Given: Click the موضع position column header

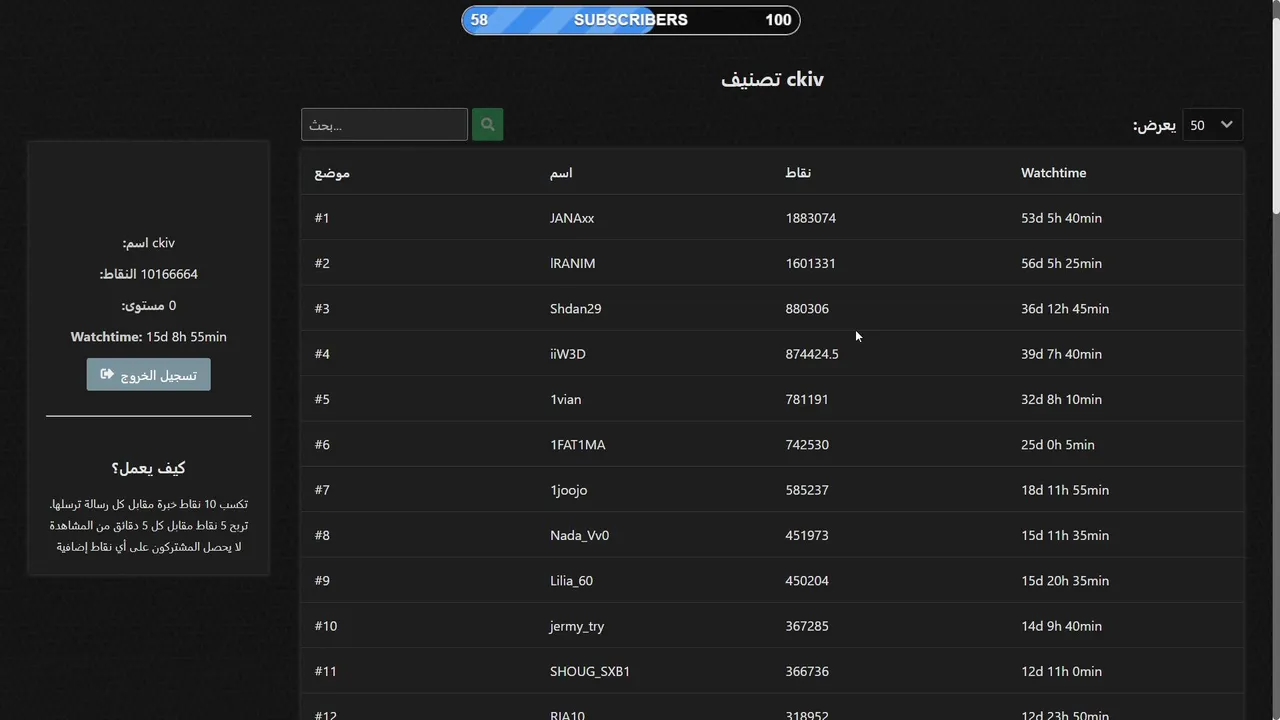Looking at the screenshot, I should click(332, 173).
